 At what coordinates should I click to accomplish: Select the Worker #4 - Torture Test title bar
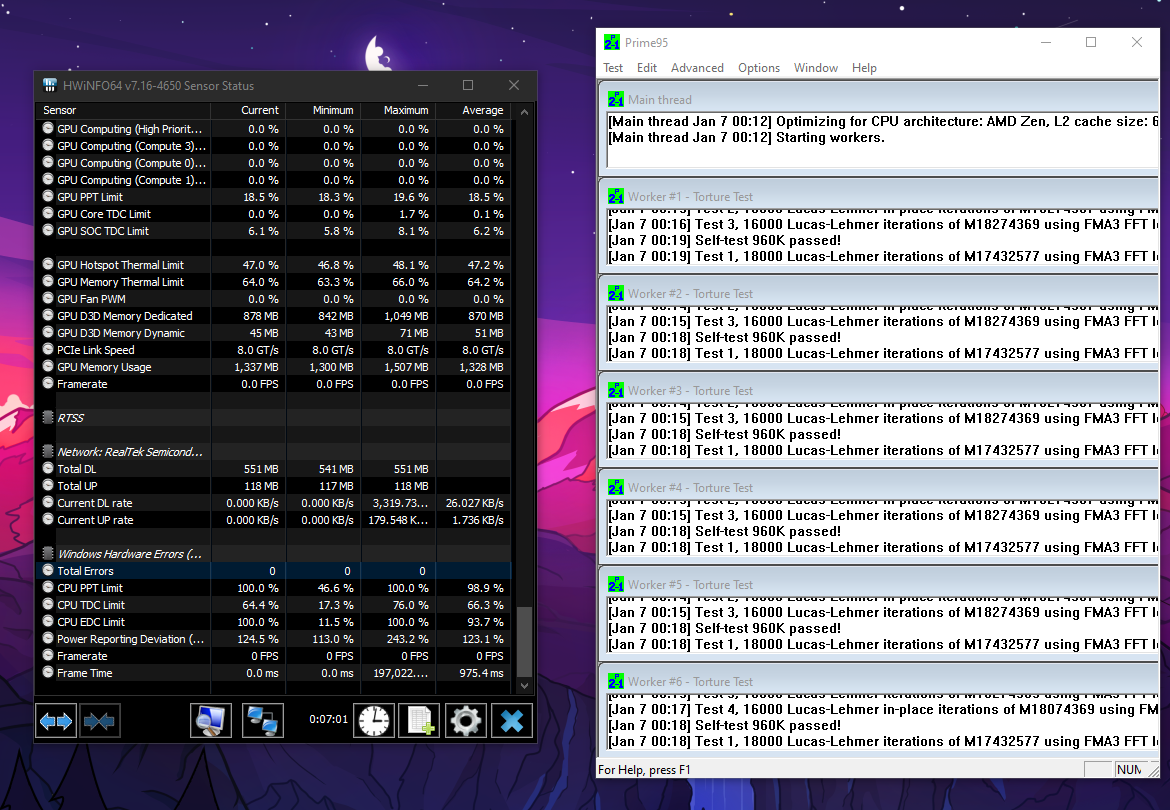[879, 487]
